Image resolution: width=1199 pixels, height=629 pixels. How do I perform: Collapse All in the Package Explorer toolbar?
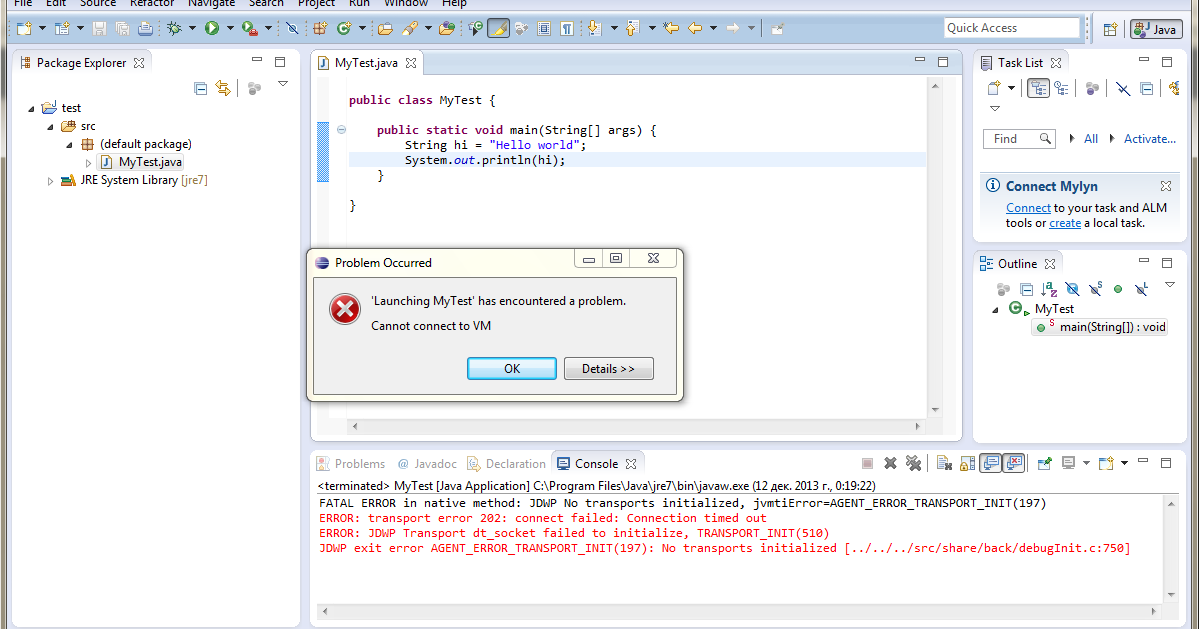coord(200,88)
